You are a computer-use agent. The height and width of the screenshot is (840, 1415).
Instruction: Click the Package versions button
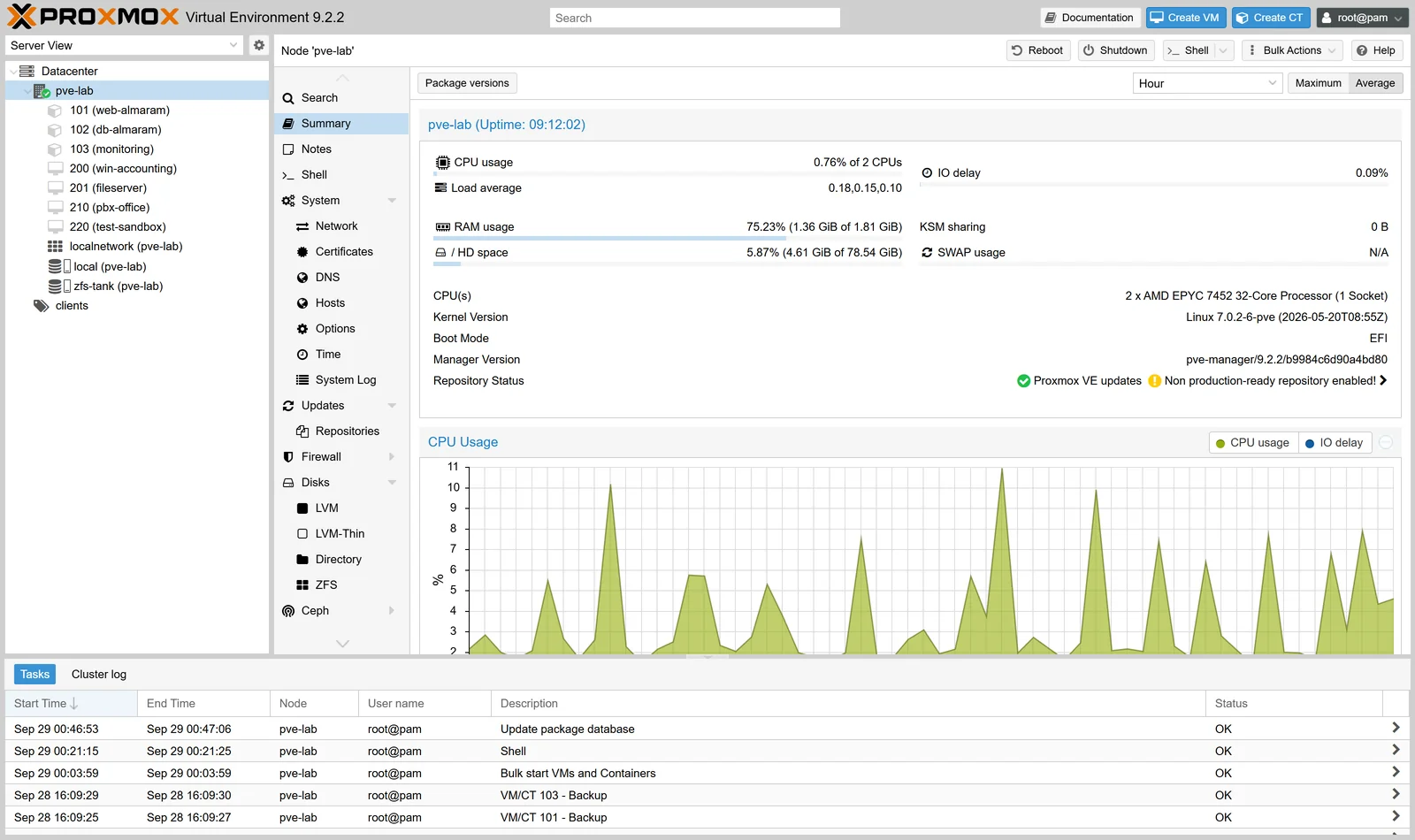point(467,83)
